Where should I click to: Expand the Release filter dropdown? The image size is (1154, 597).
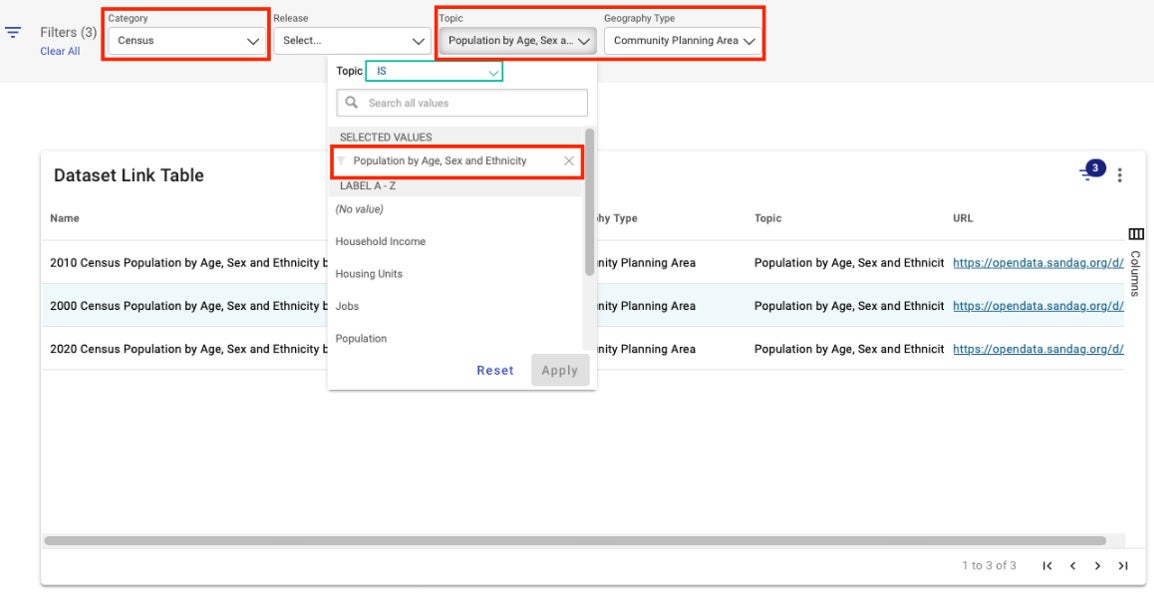coord(352,41)
